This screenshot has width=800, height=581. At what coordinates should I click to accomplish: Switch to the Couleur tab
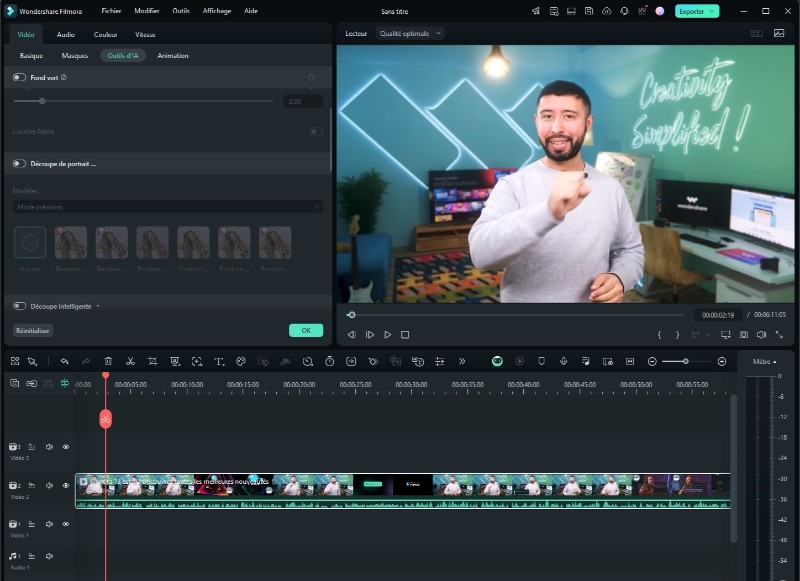click(106, 35)
